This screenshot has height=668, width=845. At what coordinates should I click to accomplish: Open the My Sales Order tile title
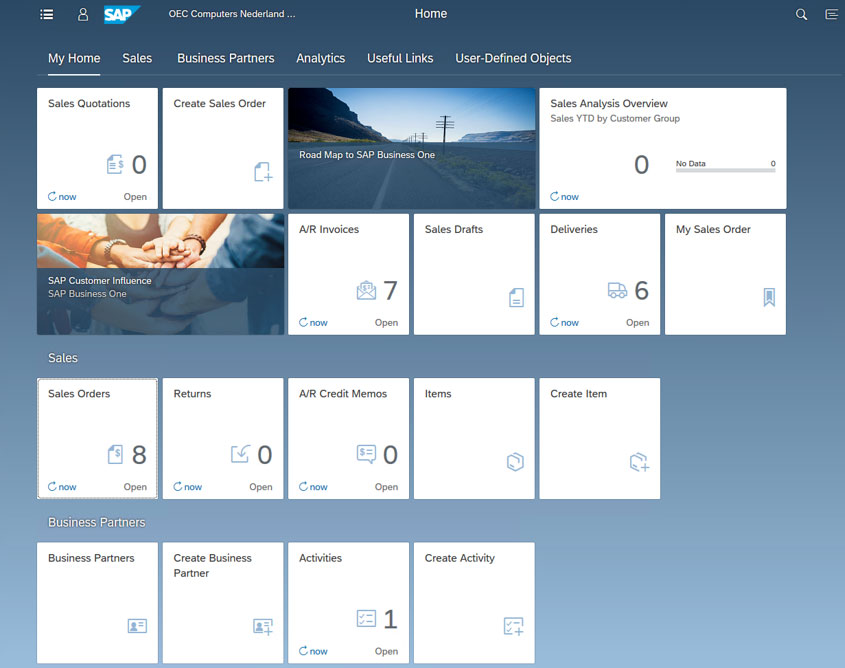(713, 229)
